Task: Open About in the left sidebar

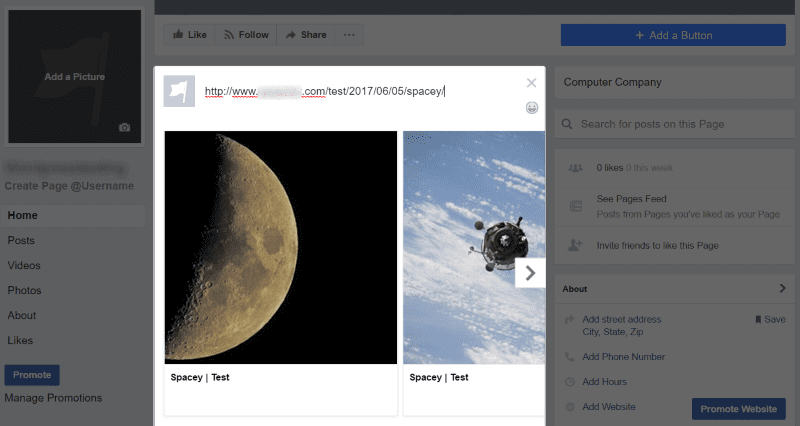Action: 22,315
